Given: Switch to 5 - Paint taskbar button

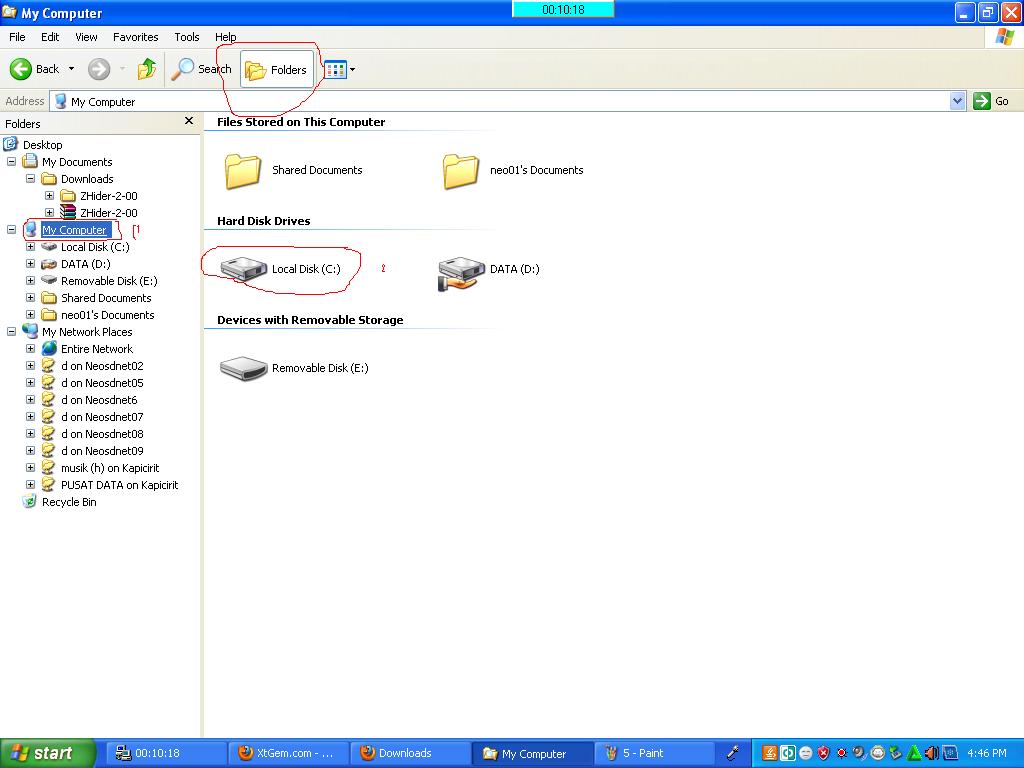Looking at the screenshot, I should (654, 753).
